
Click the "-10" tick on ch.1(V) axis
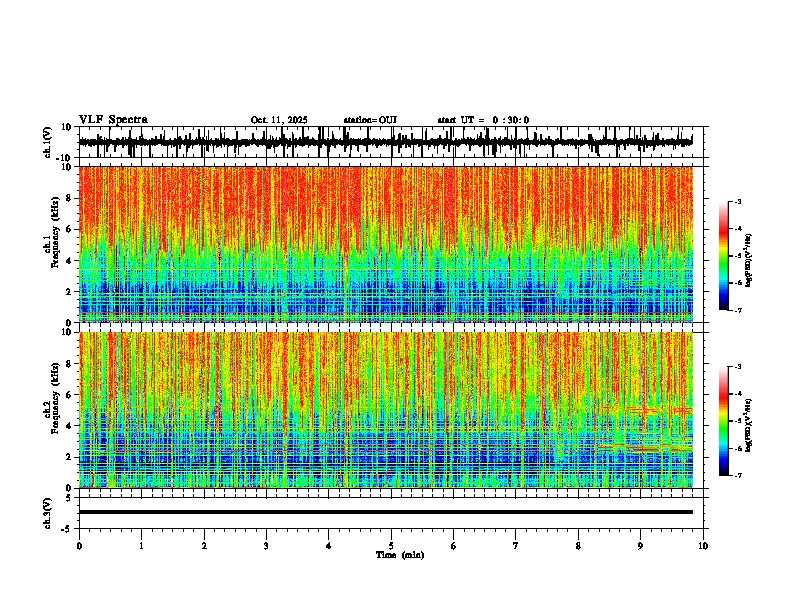pyautogui.click(x=65, y=158)
